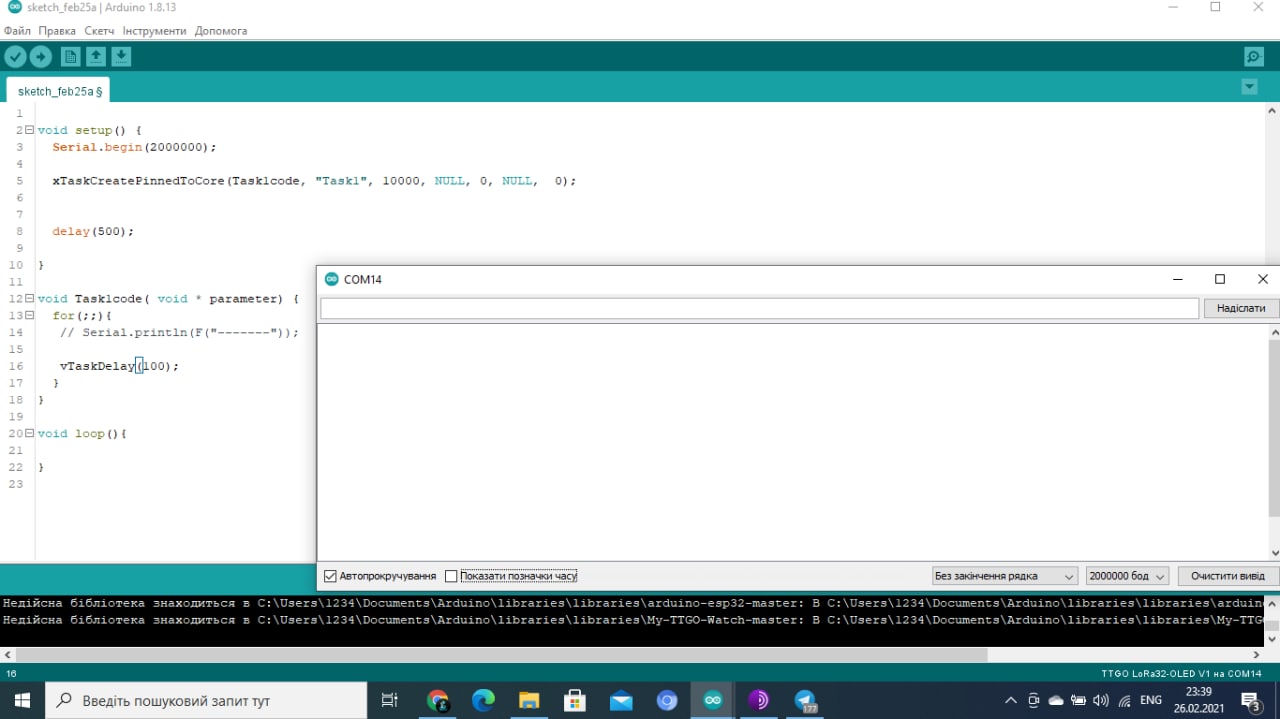This screenshot has height=719, width=1280.
Task: Open the Інструменти menu
Action: point(154,31)
